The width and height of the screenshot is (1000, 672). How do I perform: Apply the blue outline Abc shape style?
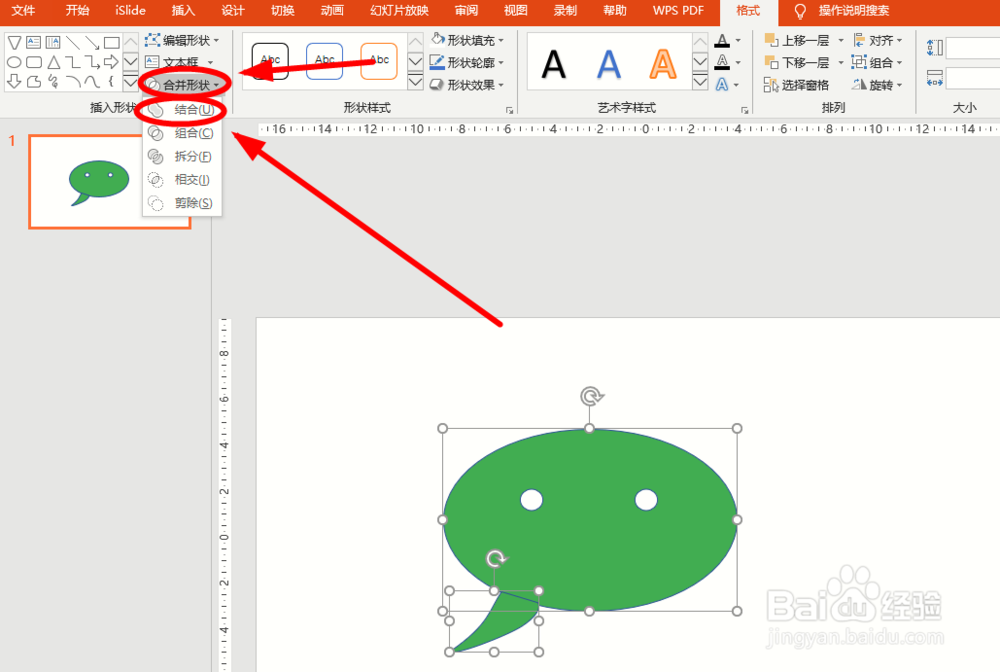(x=325, y=61)
